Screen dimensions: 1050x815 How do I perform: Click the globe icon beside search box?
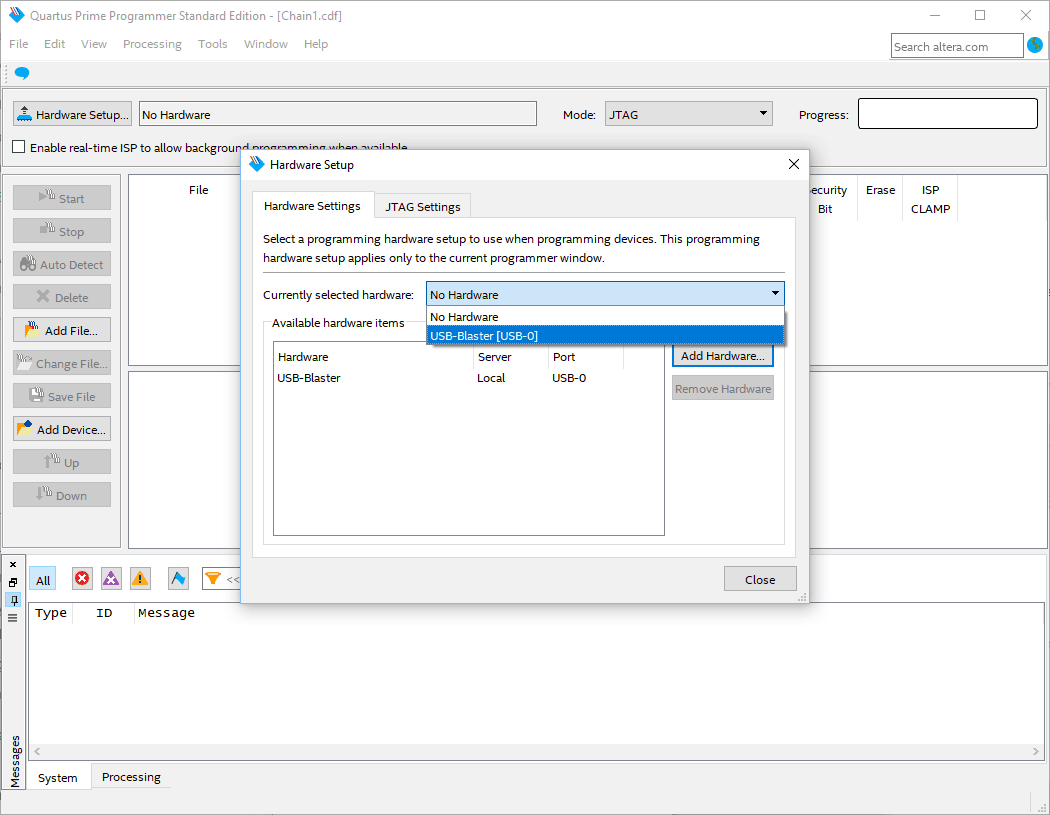1035,45
